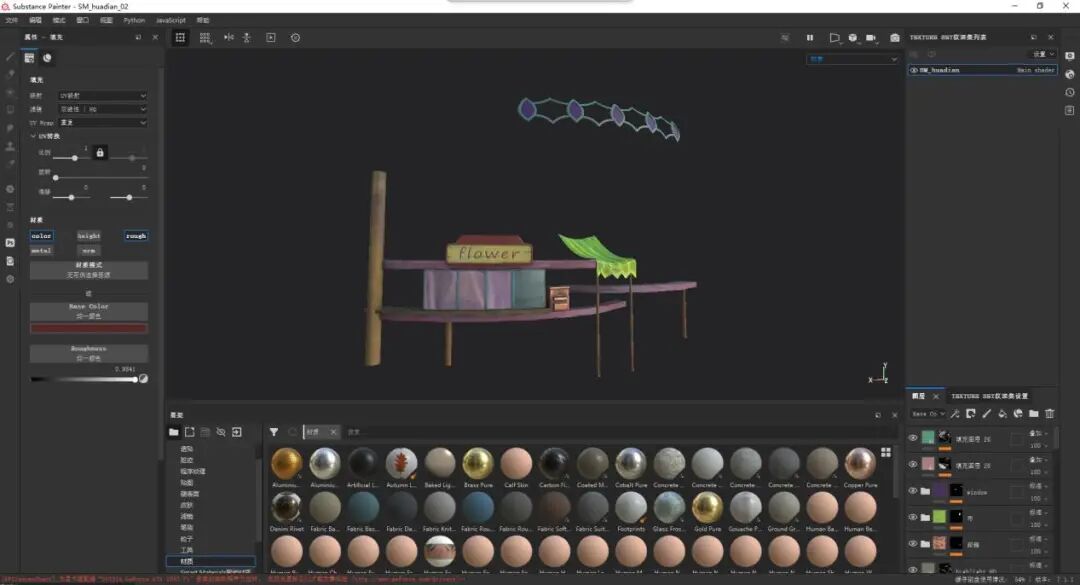Select the fill properties tab icon
The height and width of the screenshot is (585, 1080).
29,58
